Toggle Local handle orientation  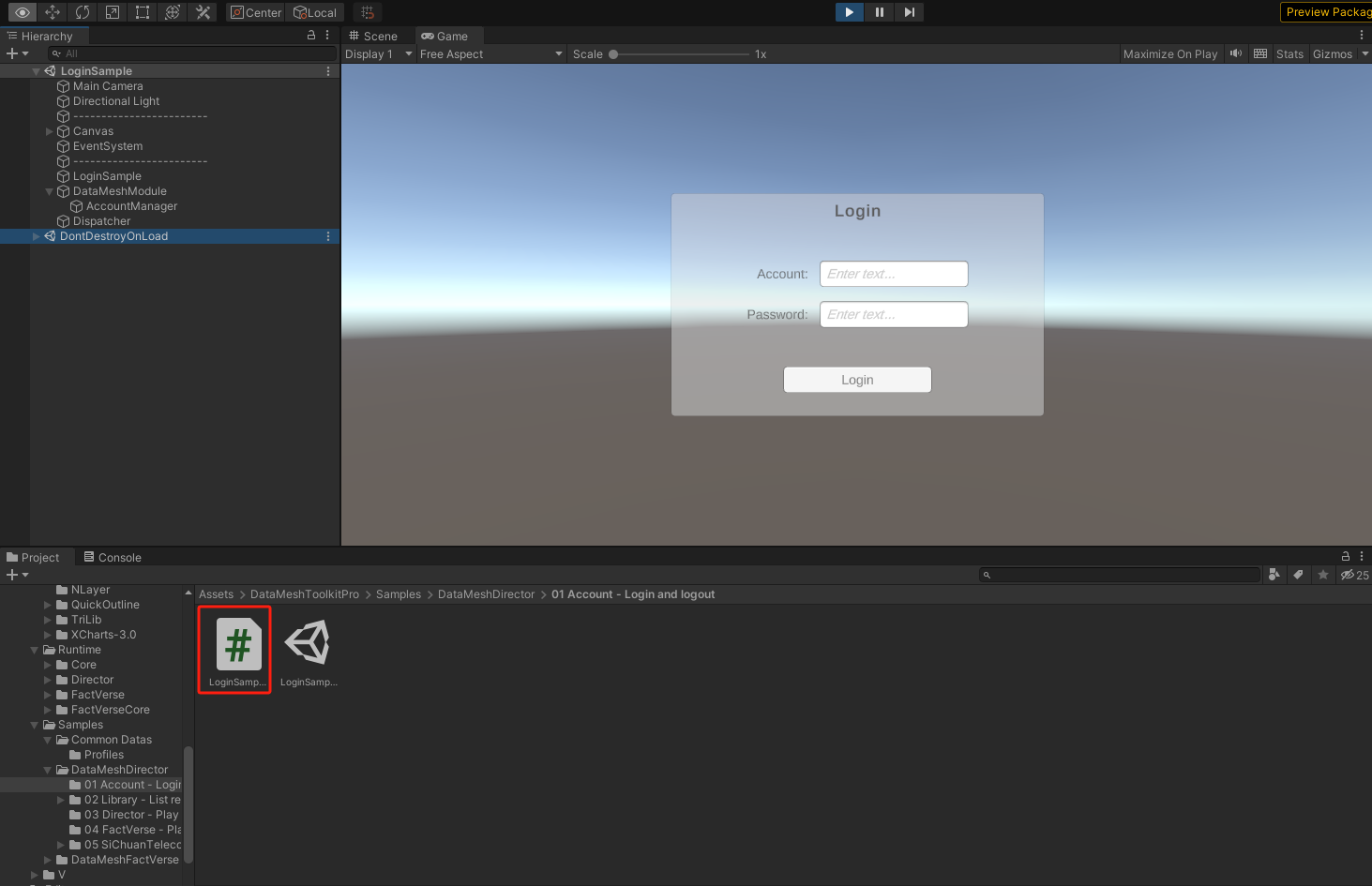(315, 12)
